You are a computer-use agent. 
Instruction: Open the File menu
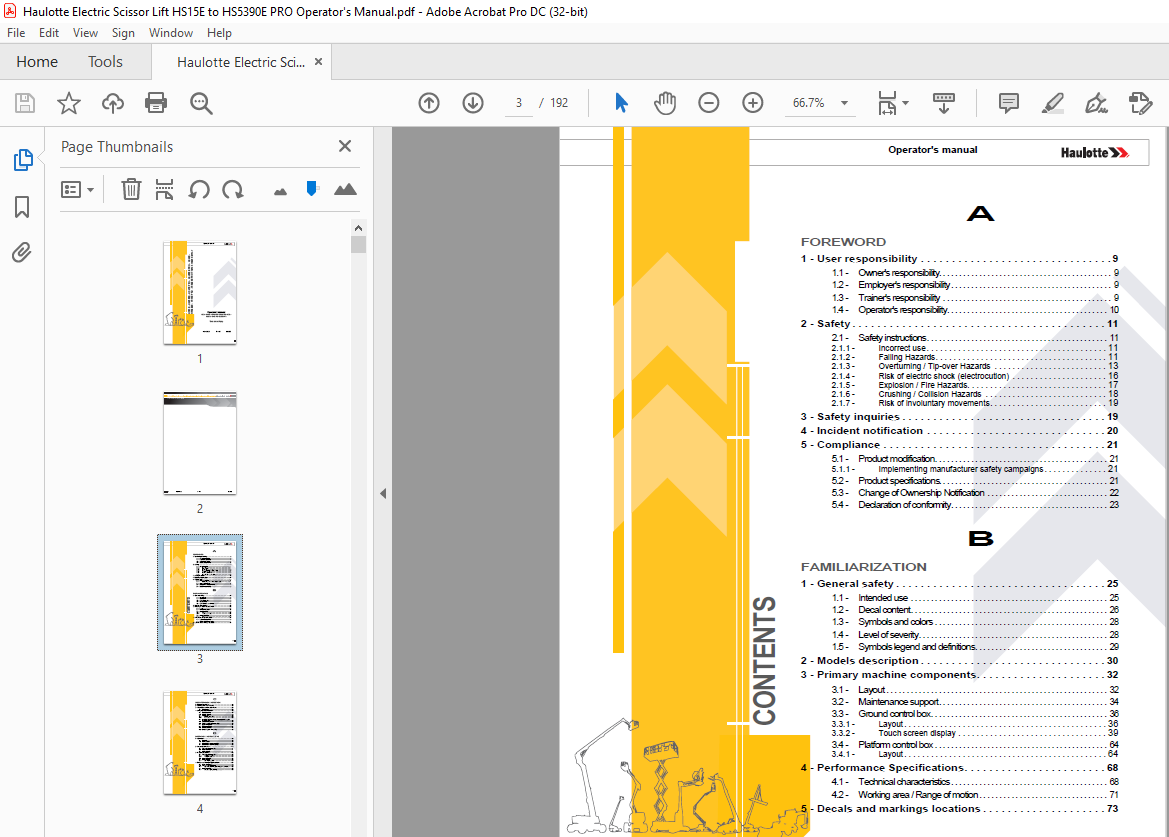pyautogui.click(x=16, y=33)
